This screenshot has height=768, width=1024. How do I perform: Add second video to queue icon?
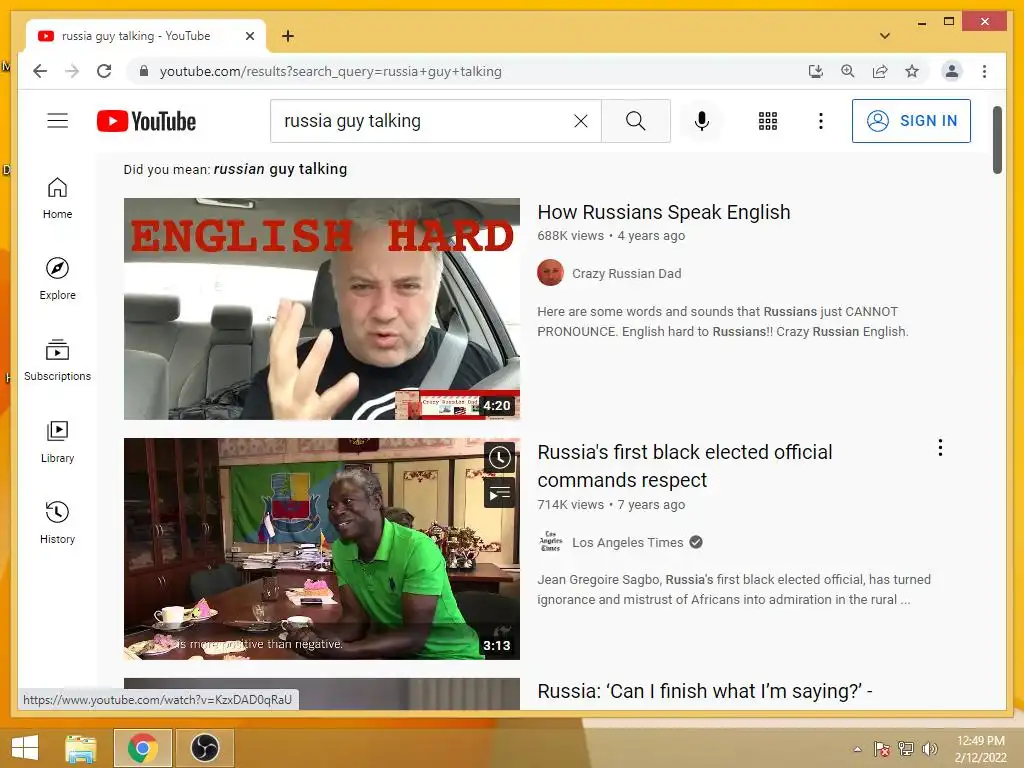[x=500, y=493]
